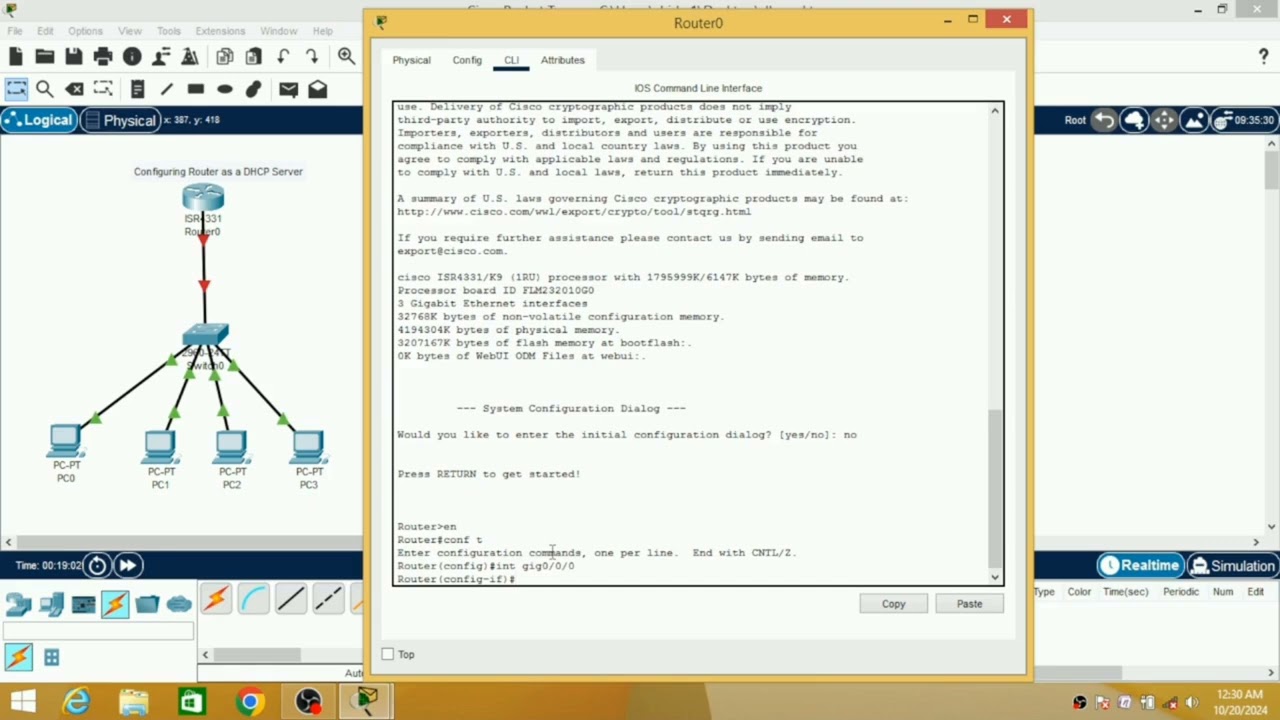
Task: Pick the Draw Line tool
Action: [166, 89]
